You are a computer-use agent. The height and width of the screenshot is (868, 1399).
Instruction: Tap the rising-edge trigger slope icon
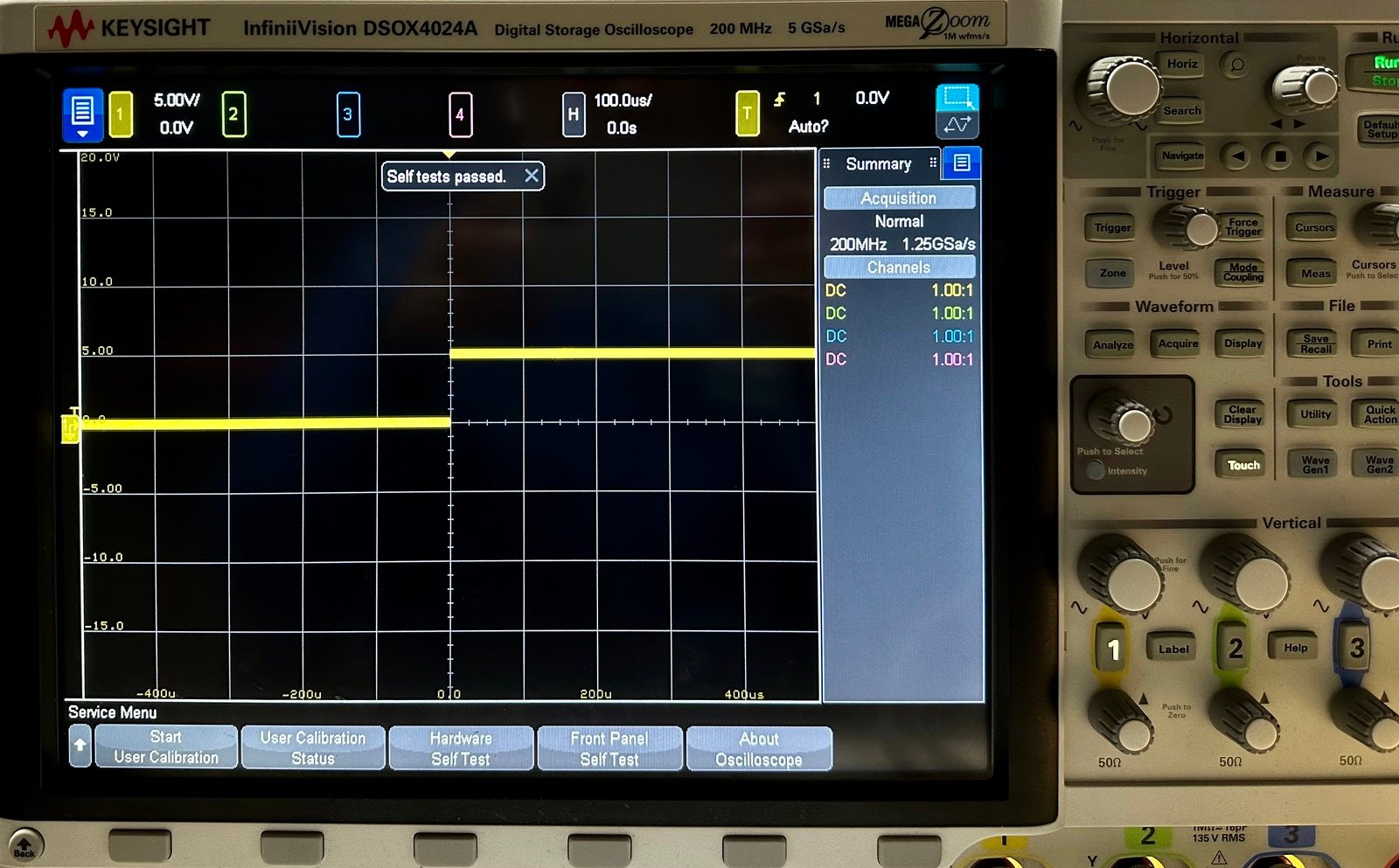coord(779,100)
